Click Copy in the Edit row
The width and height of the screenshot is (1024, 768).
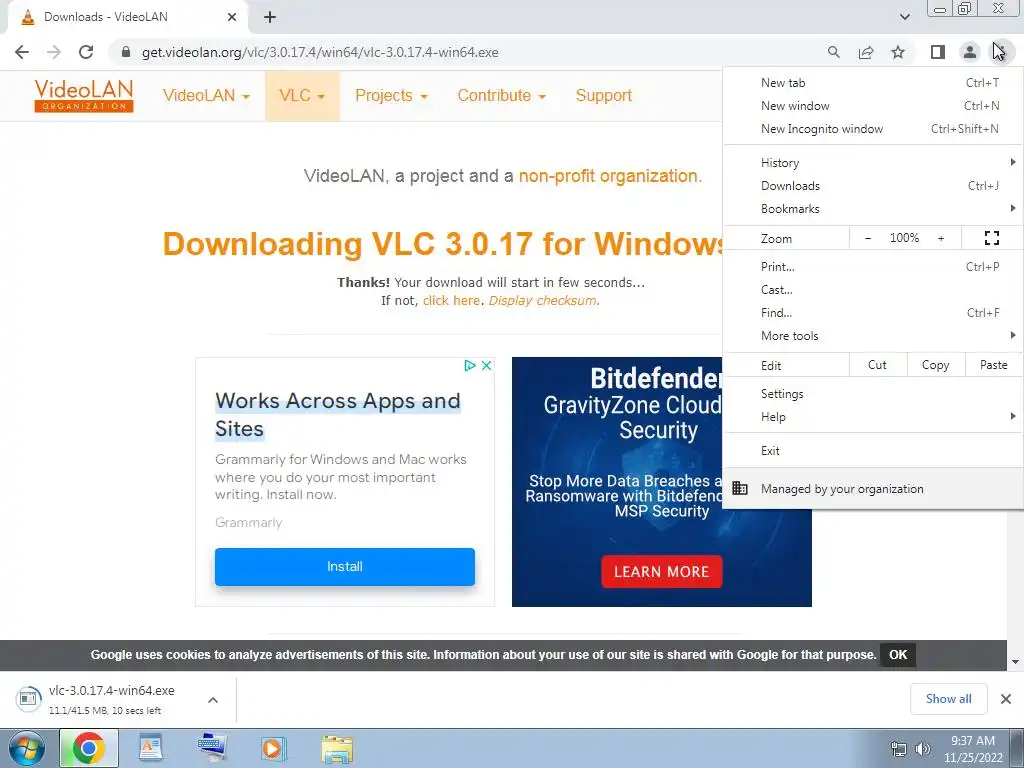pyautogui.click(x=935, y=365)
